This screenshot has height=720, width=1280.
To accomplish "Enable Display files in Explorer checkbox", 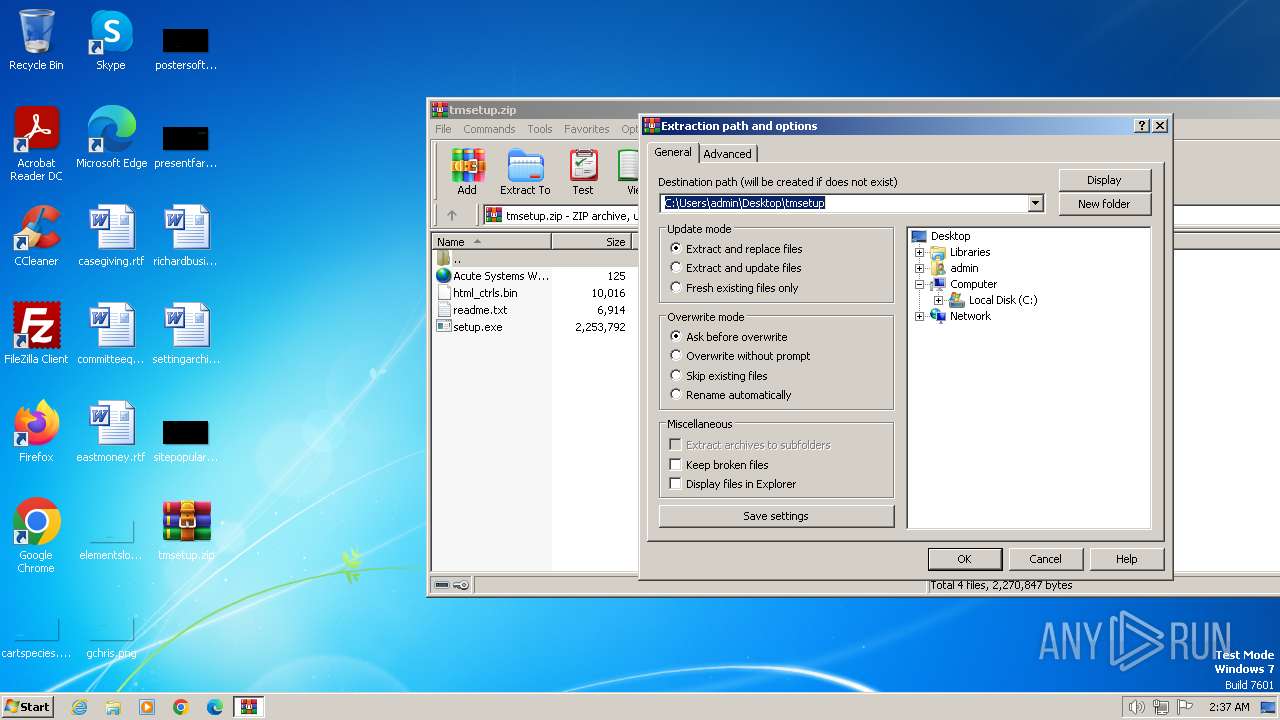I will click(676, 483).
